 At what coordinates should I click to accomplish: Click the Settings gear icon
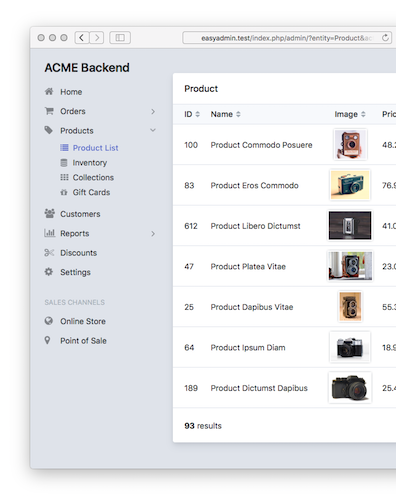(49, 272)
